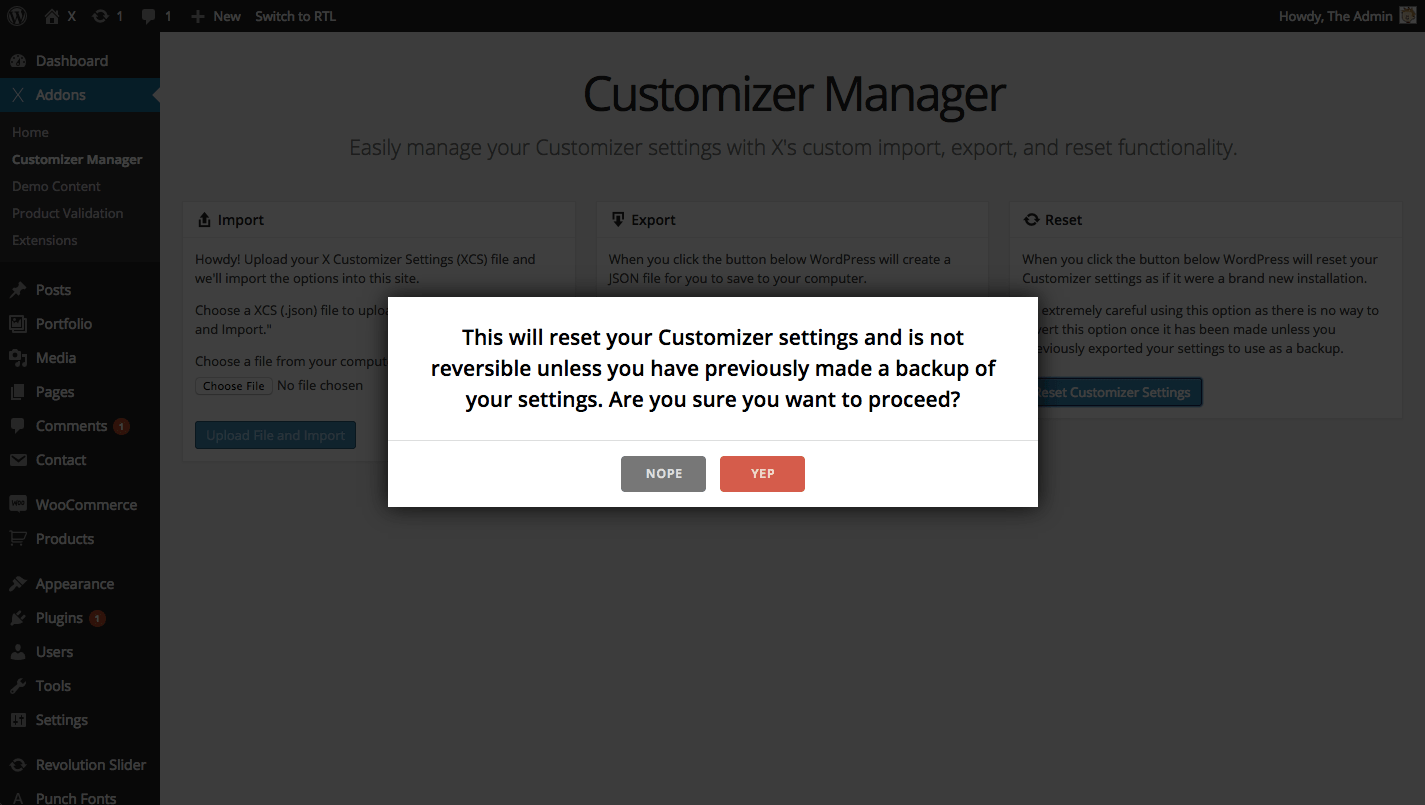The width and height of the screenshot is (1425, 805).
Task: Click the New item in the top bar
Action: pos(215,15)
